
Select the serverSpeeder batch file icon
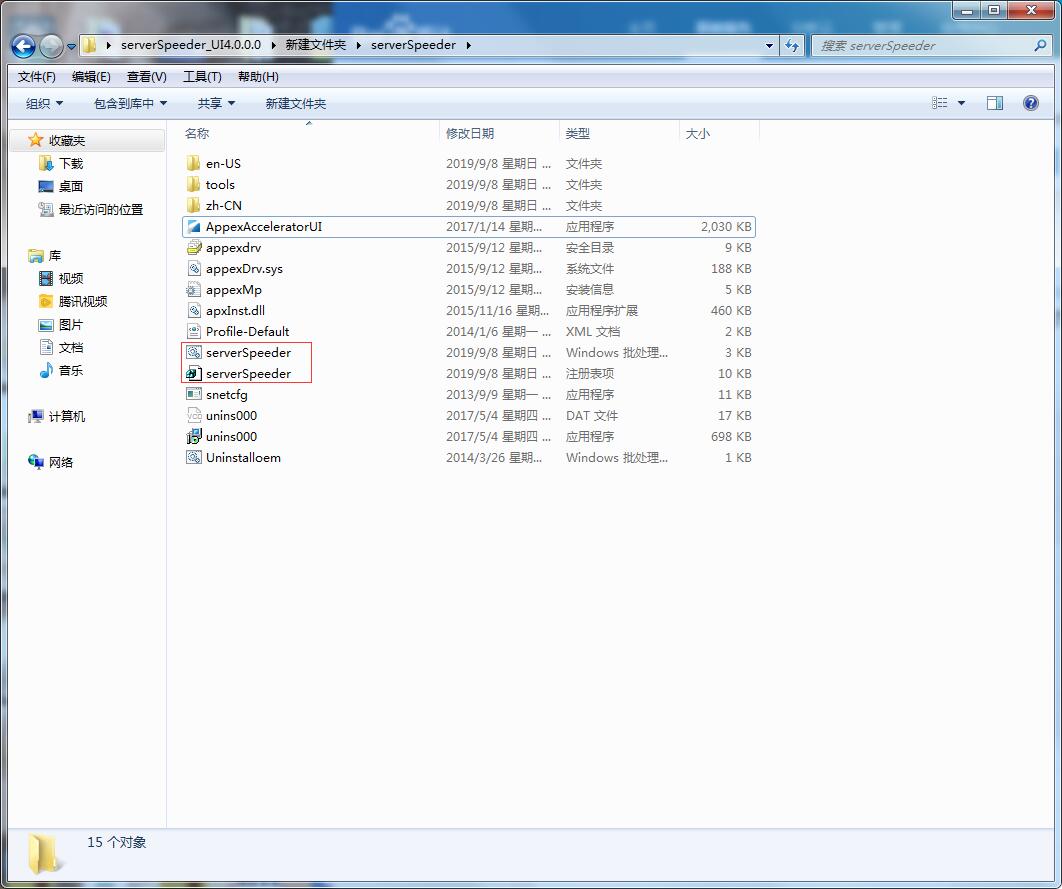tap(194, 353)
